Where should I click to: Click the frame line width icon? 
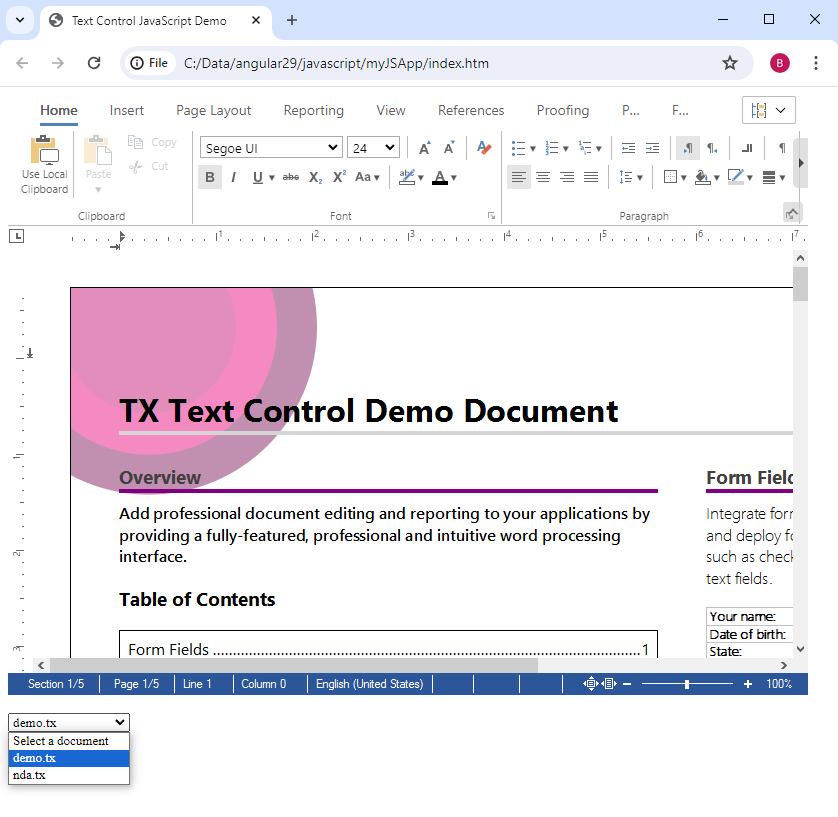coord(769,177)
